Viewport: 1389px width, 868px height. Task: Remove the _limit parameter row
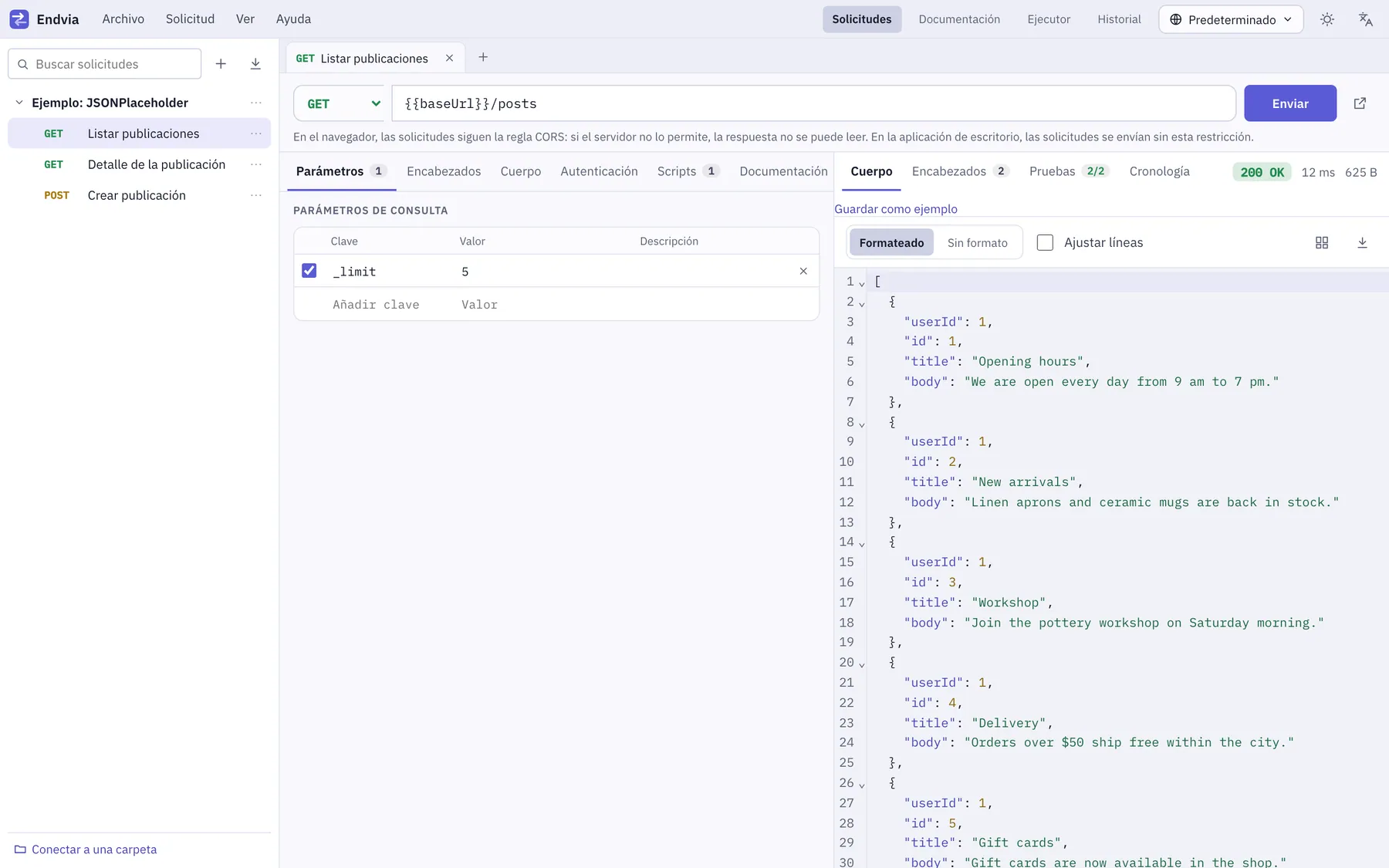click(803, 271)
